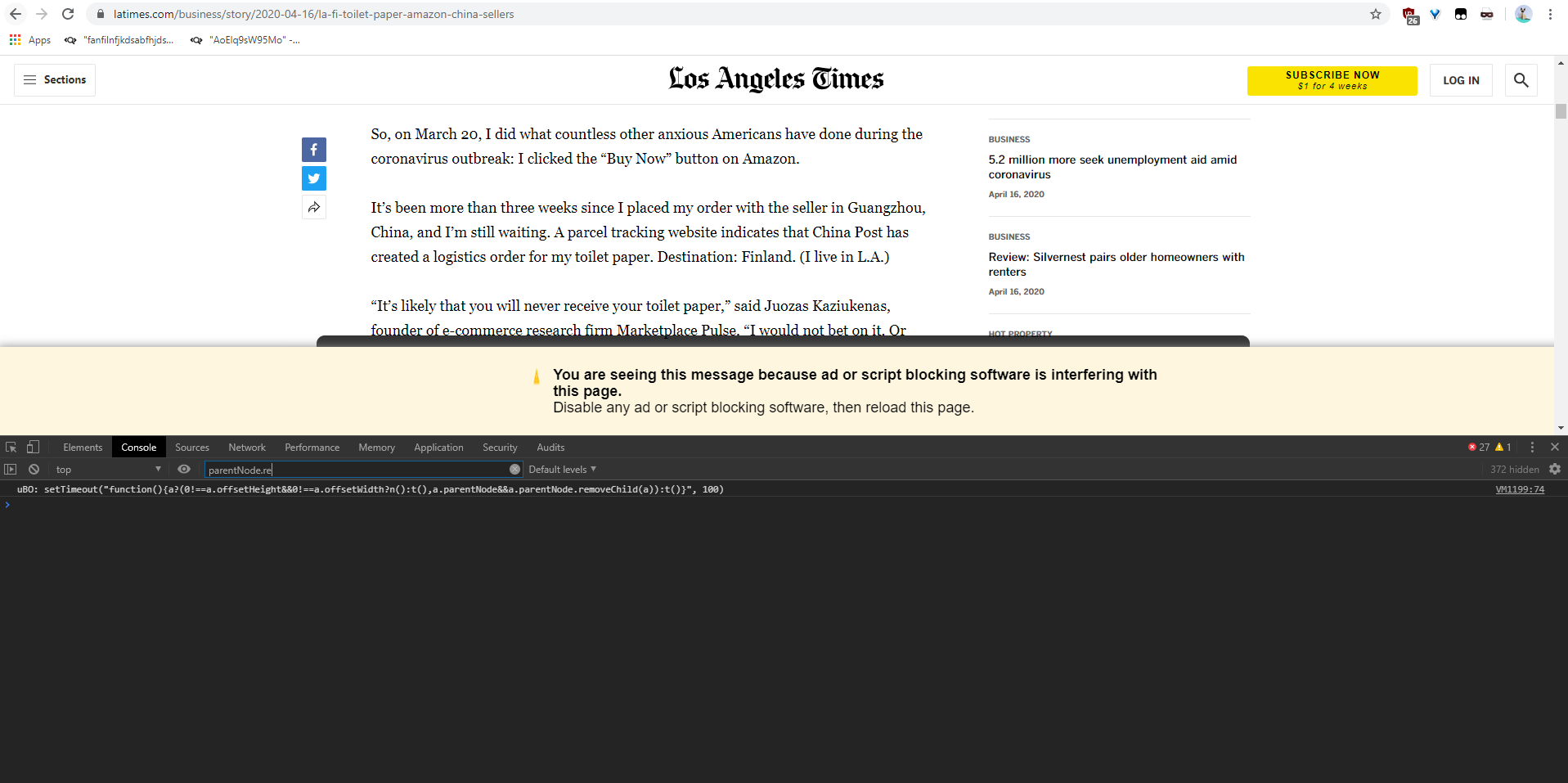
Task: Select the inspect element tool in DevTools
Action: coord(11,447)
